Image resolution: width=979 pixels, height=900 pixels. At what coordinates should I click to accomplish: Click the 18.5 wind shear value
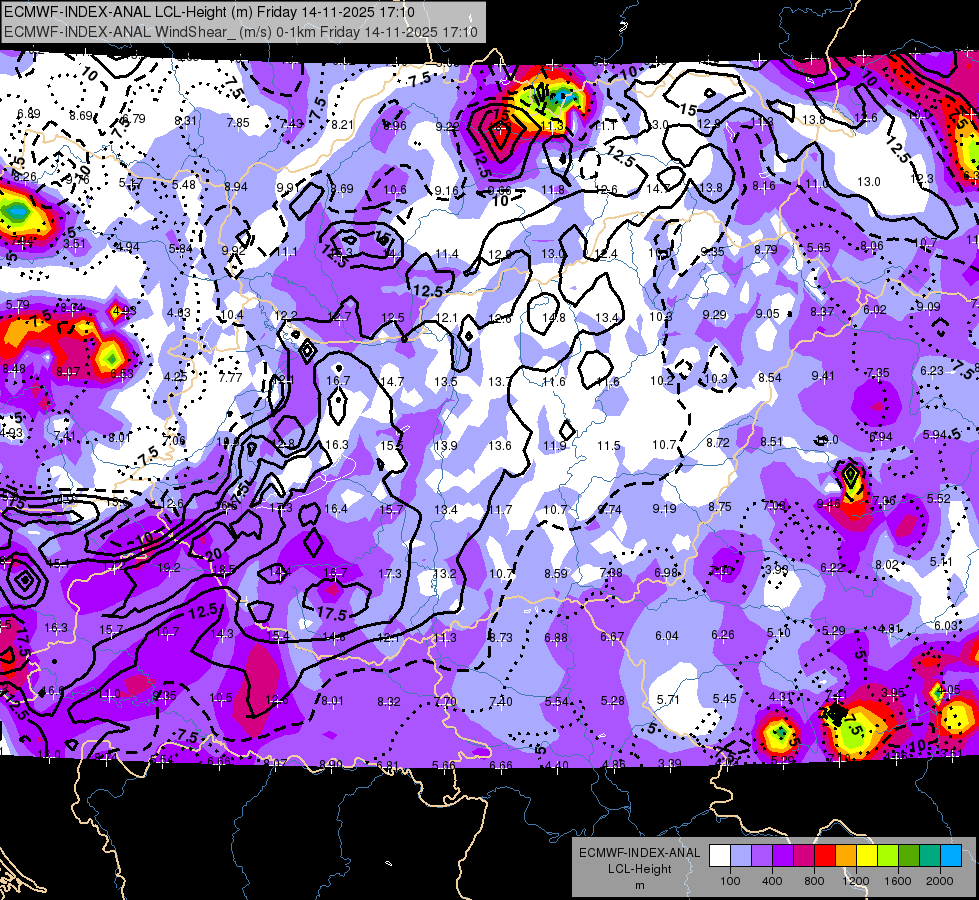pyautogui.click(x=224, y=569)
